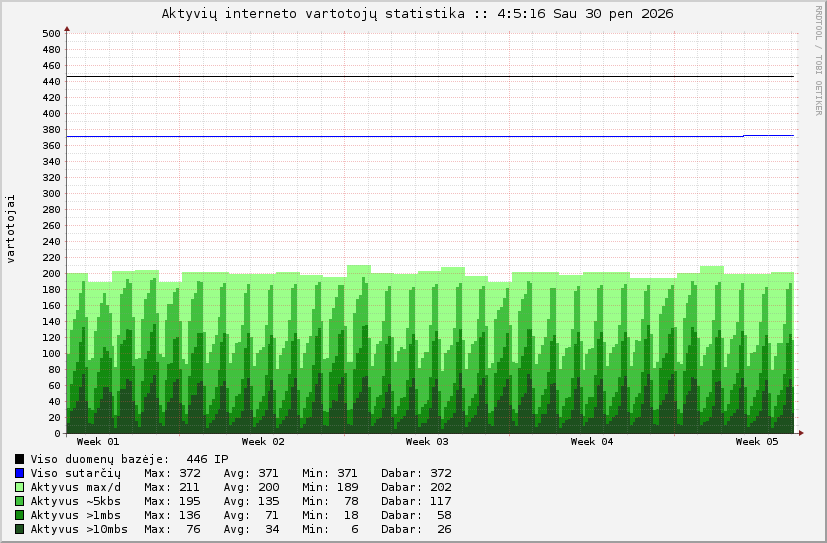The image size is (827, 543).
Task: Click the Week 01 axis label
Action: 98,442
